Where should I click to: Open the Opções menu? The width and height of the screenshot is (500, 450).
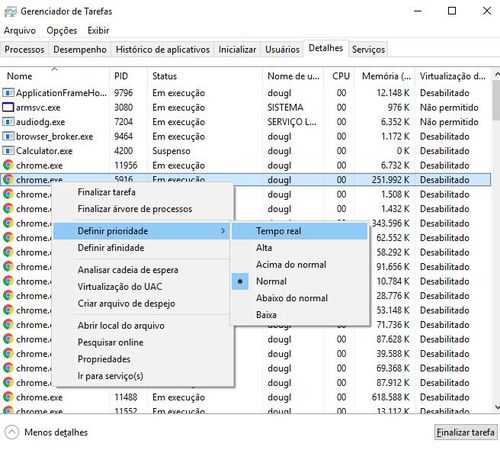(x=62, y=30)
